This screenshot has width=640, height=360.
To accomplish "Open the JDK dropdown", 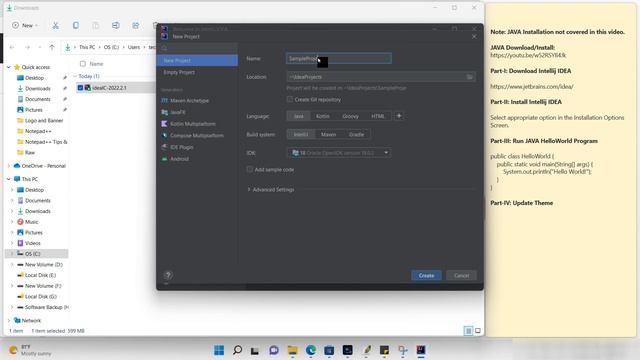I will click(339, 153).
